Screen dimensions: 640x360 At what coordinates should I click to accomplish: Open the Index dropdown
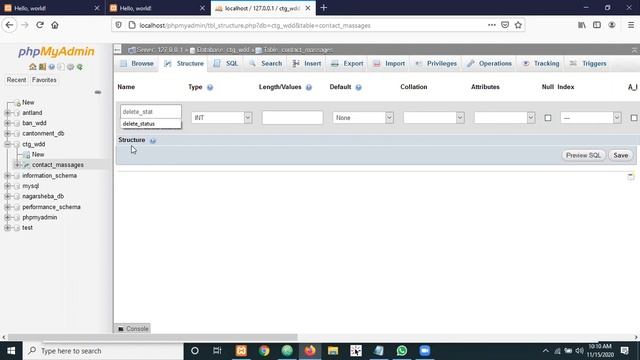[591, 118]
